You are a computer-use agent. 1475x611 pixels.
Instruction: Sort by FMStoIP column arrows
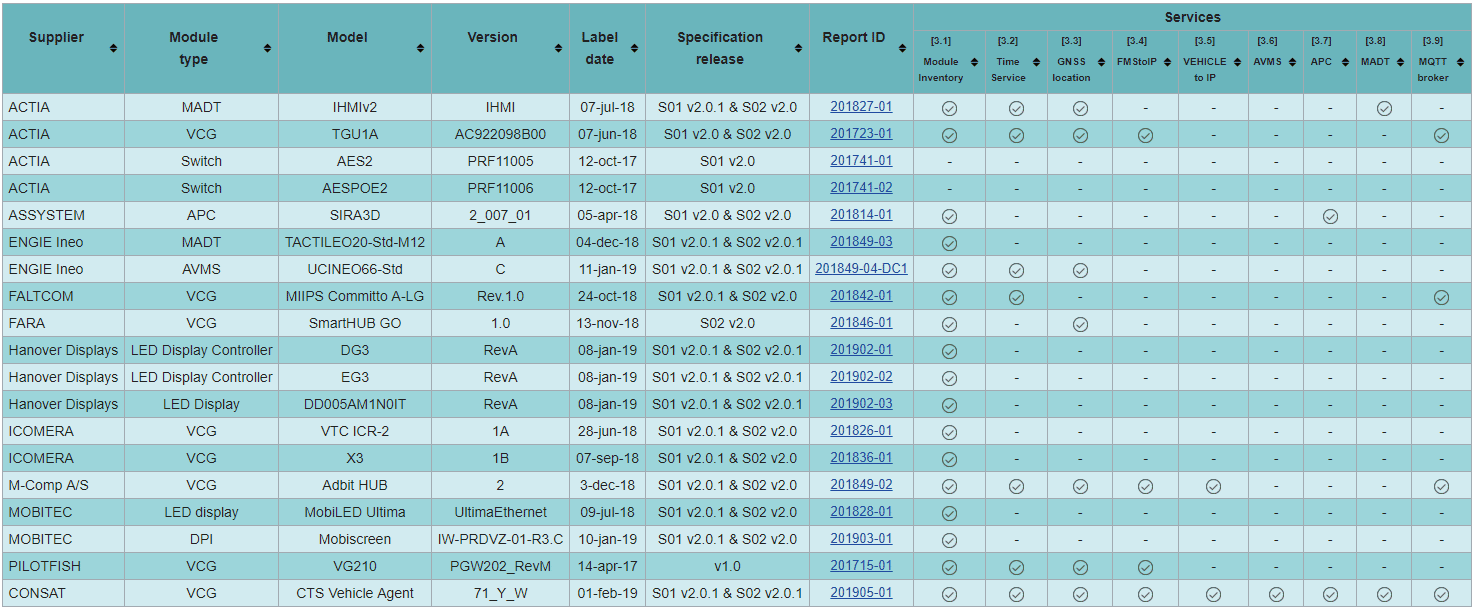coord(1167,62)
